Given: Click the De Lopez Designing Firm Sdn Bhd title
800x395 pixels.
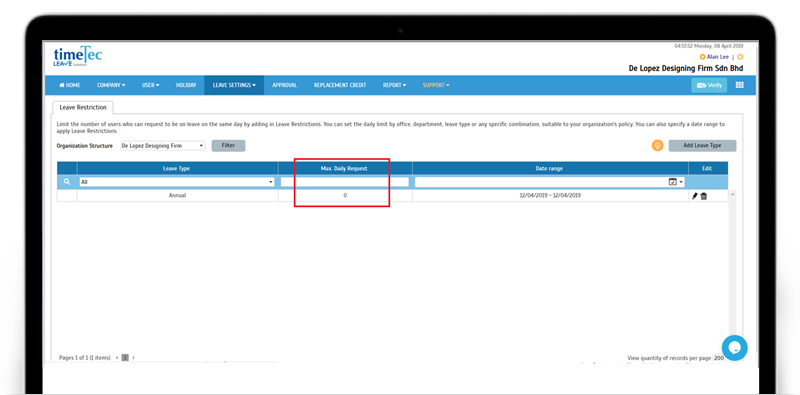Looking at the screenshot, I should point(686,68).
